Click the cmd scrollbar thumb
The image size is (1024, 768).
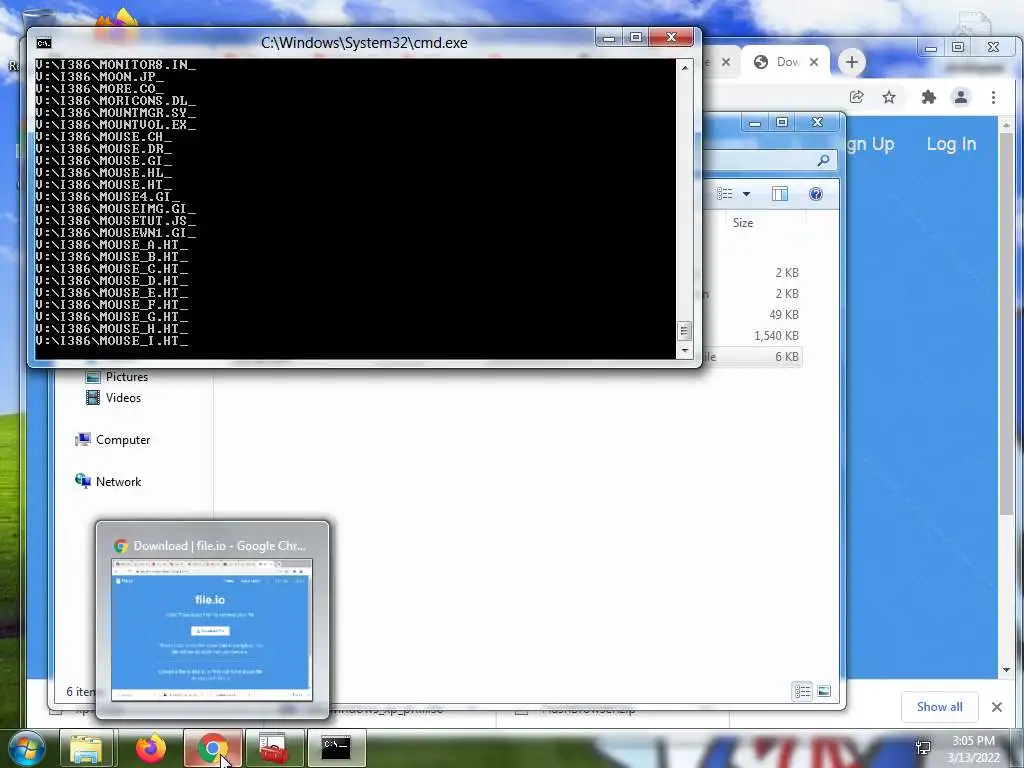click(684, 330)
